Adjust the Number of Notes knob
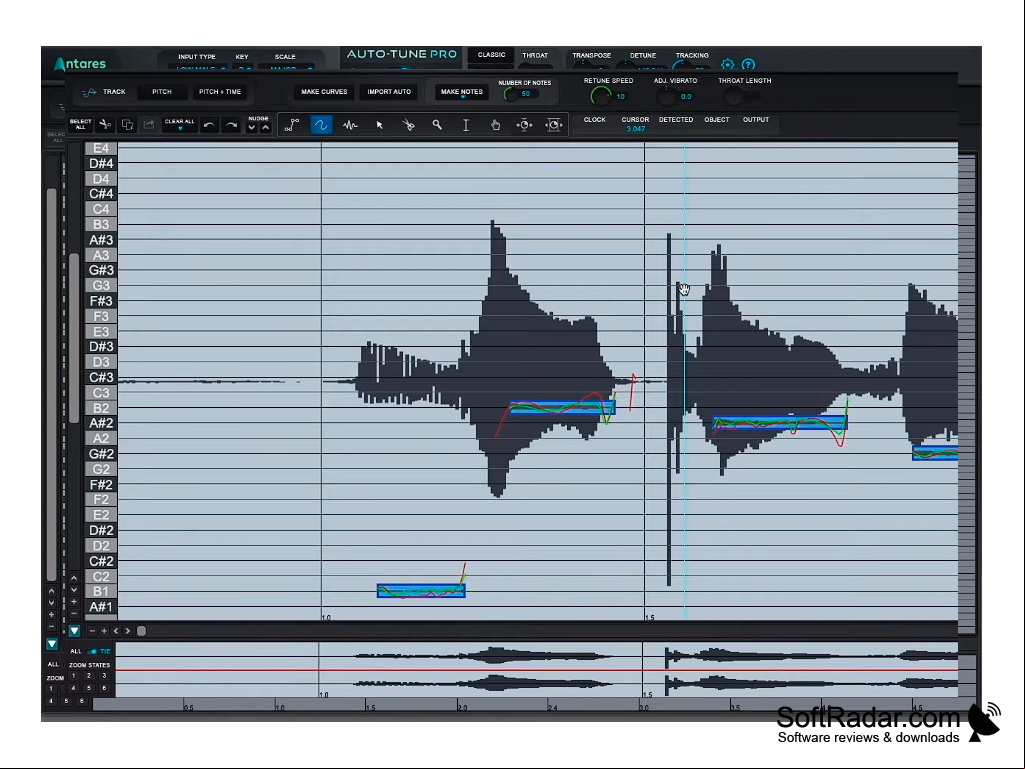The height and width of the screenshot is (769, 1025). point(511,94)
